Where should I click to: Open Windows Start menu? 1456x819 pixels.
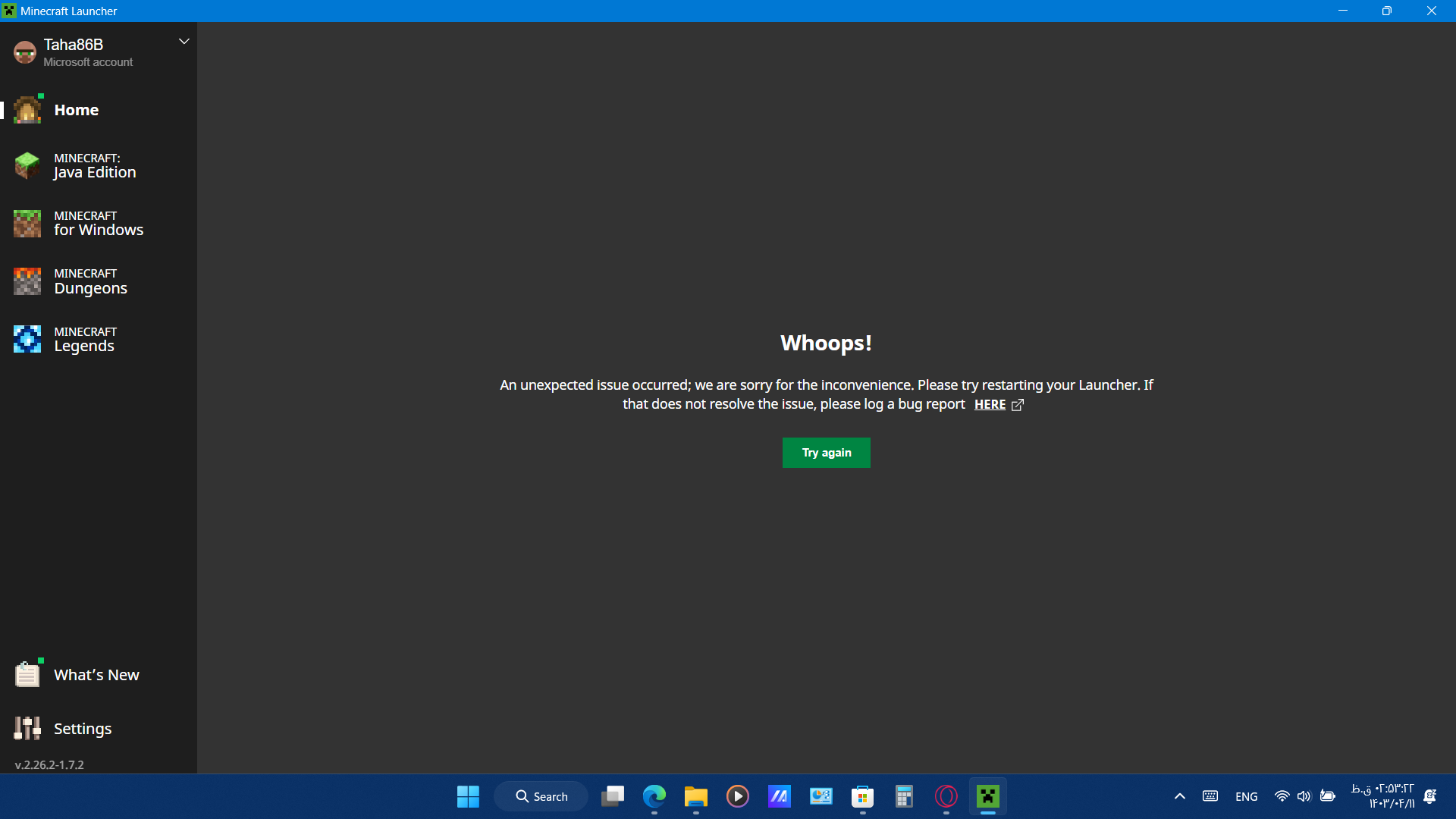click(x=468, y=796)
